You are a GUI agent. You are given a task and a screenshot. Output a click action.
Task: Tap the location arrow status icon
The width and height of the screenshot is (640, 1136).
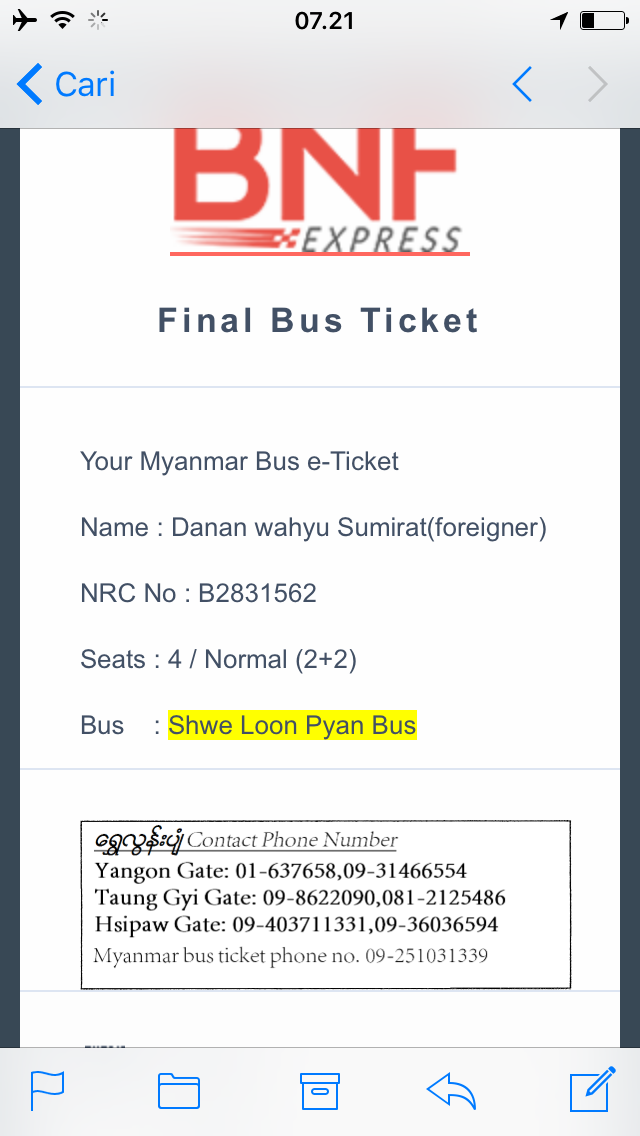click(559, 20)
